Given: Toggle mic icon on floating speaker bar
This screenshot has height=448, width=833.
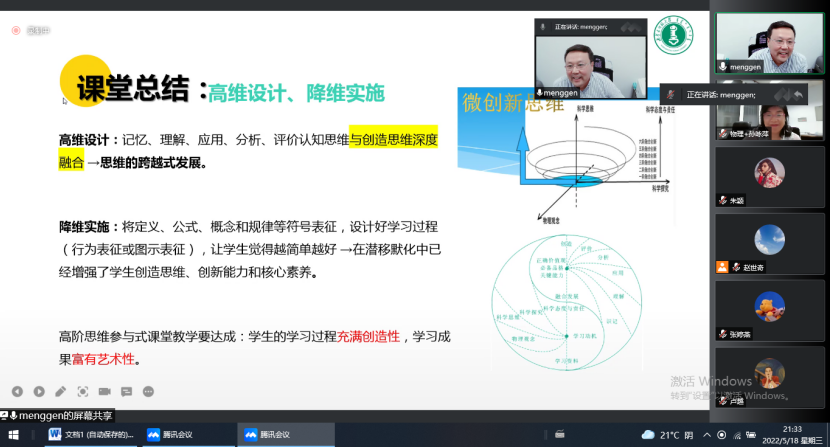Looking at the screenshot, I should [543, 27].
